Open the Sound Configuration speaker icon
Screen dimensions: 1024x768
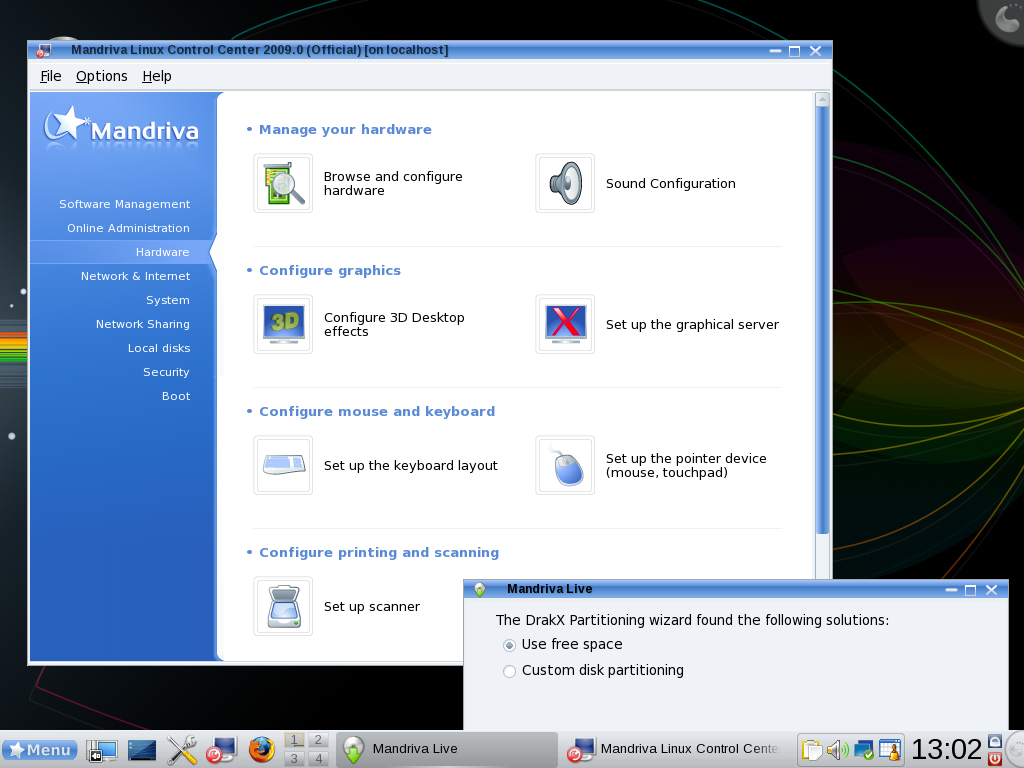tap(565, 184)
